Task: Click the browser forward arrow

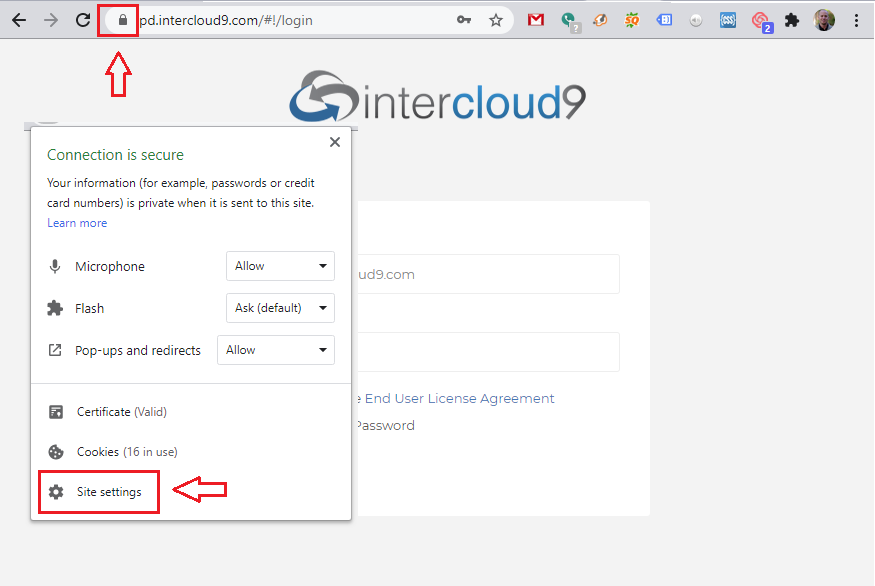Action: pyautogui.click(x=51, y=21)
